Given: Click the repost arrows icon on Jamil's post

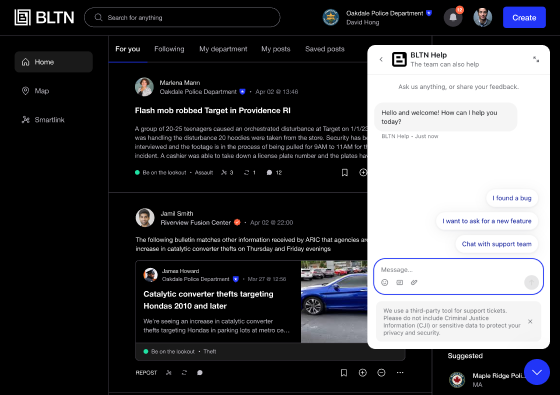Looking at the screenshot, I should click(x=184, y=373).
